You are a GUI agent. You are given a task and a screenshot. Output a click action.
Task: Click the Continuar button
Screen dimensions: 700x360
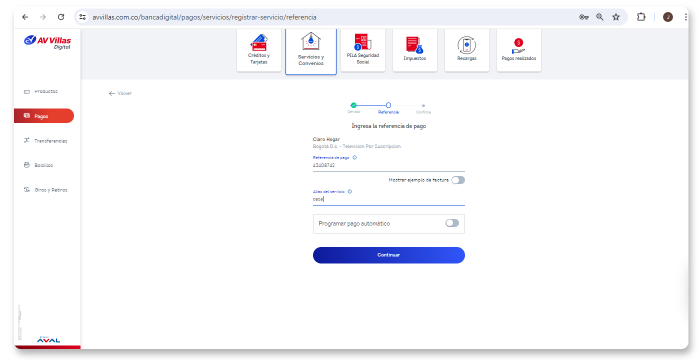(x=389, y=255)
